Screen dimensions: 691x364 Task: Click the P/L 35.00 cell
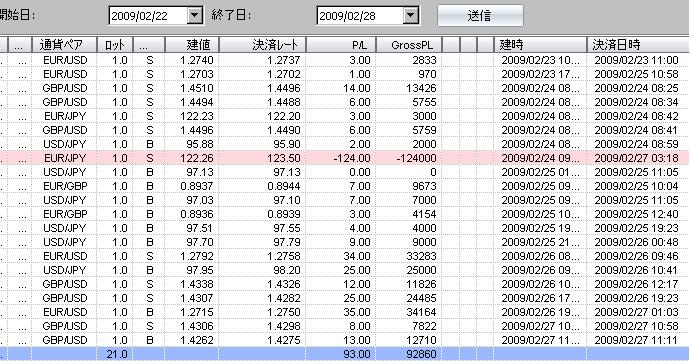coord(356,312)
